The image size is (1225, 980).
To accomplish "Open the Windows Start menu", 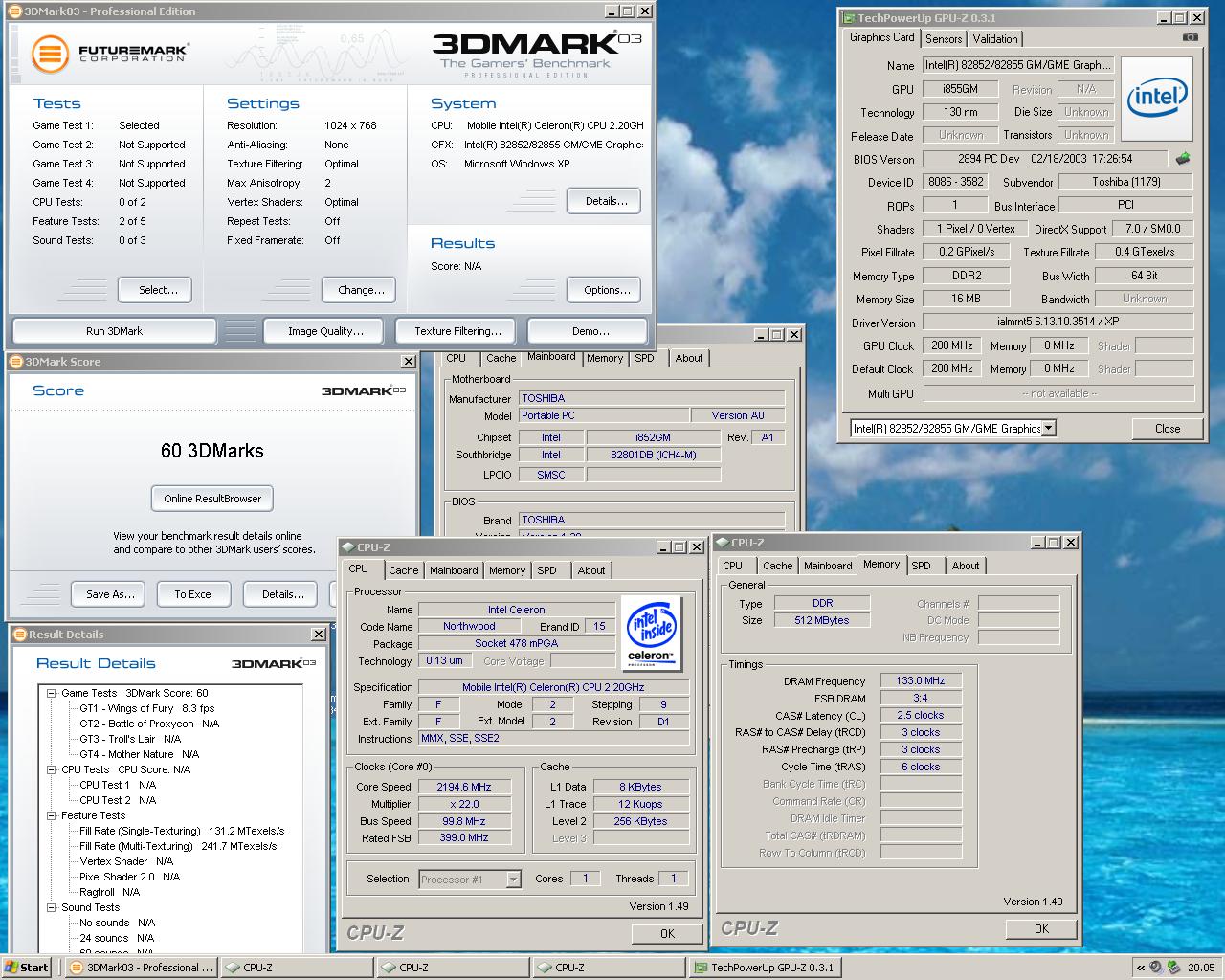I will [26, 968].
